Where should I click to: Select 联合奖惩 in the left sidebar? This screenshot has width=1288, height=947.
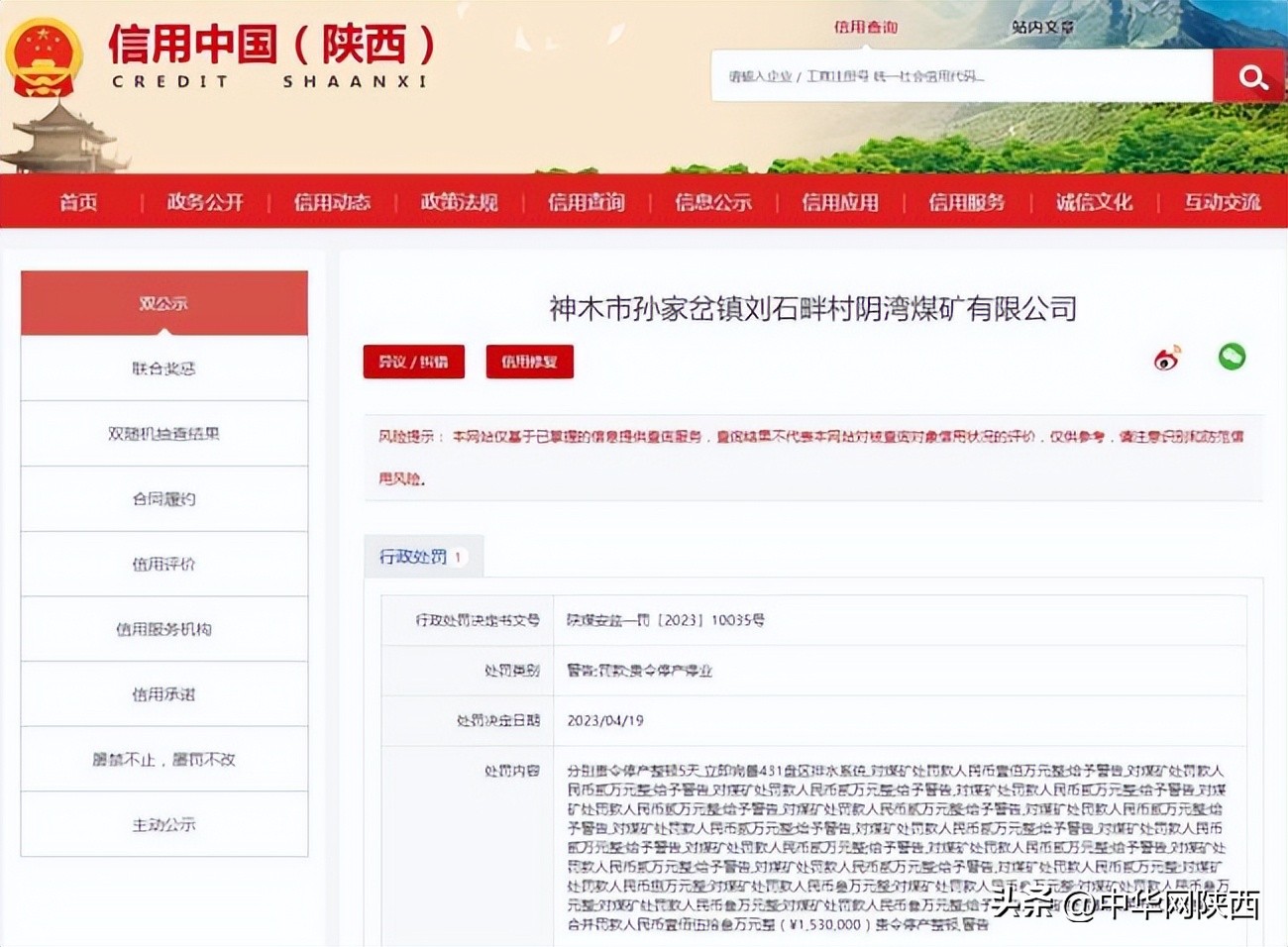tap(163, 368)
